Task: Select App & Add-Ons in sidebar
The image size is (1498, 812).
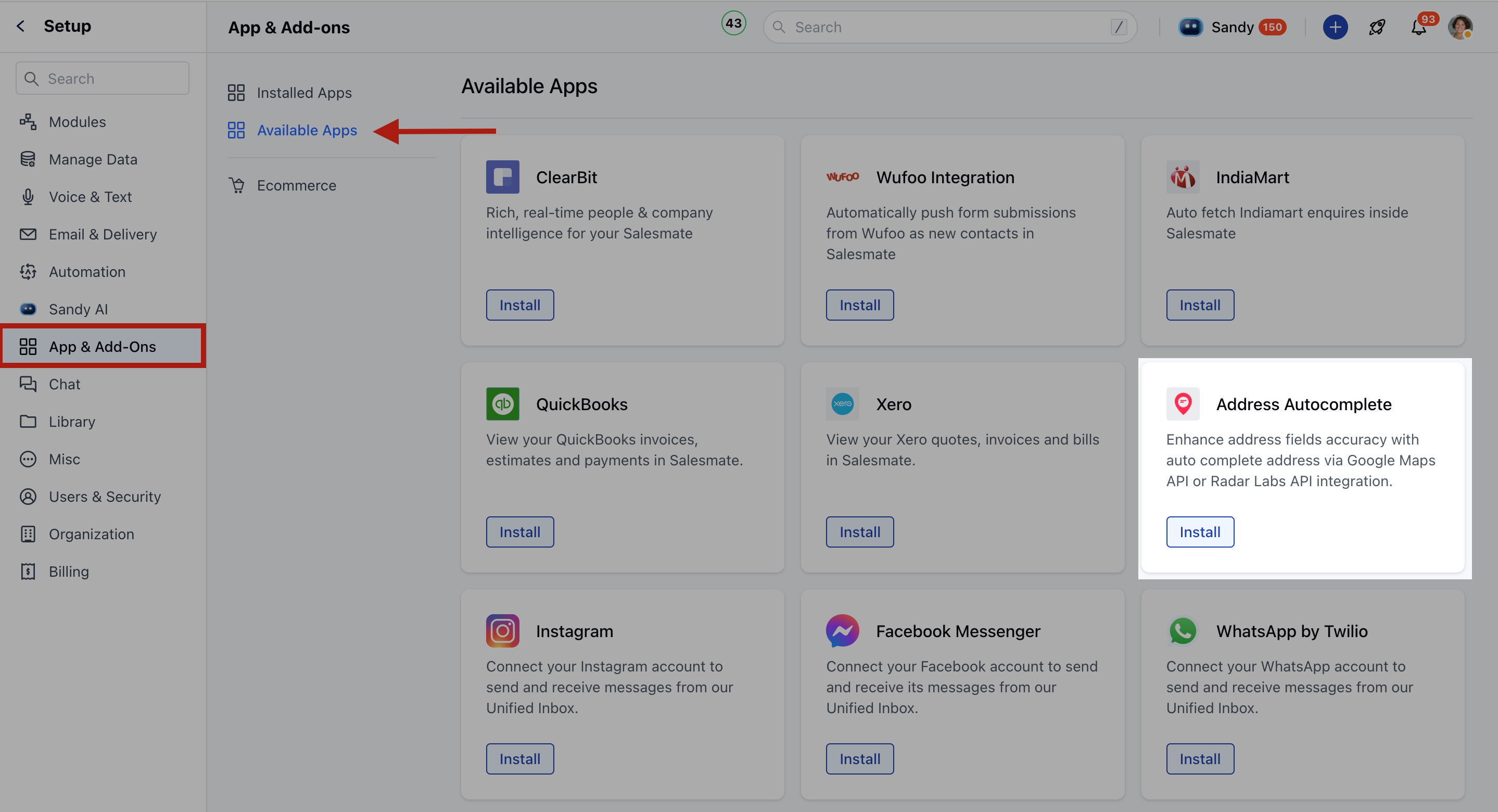Action: (x=103, y=346)
